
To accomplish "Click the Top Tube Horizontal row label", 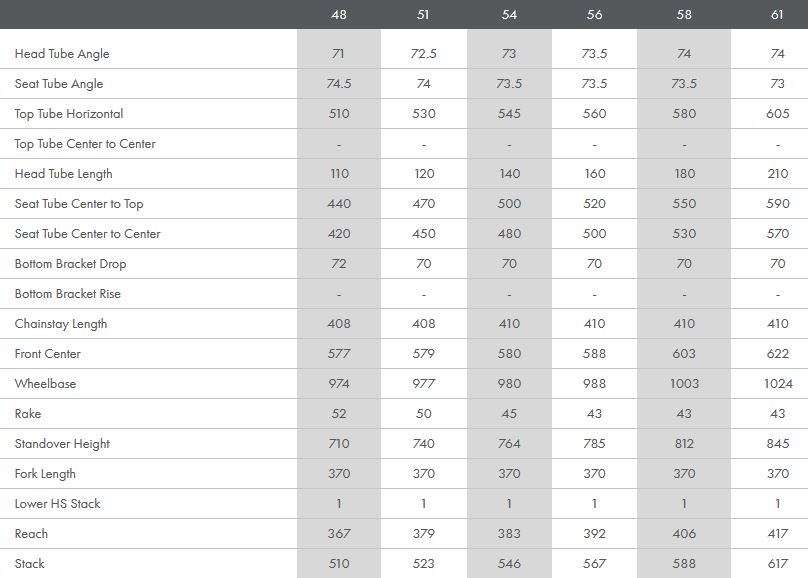I will tap(69, 114).
